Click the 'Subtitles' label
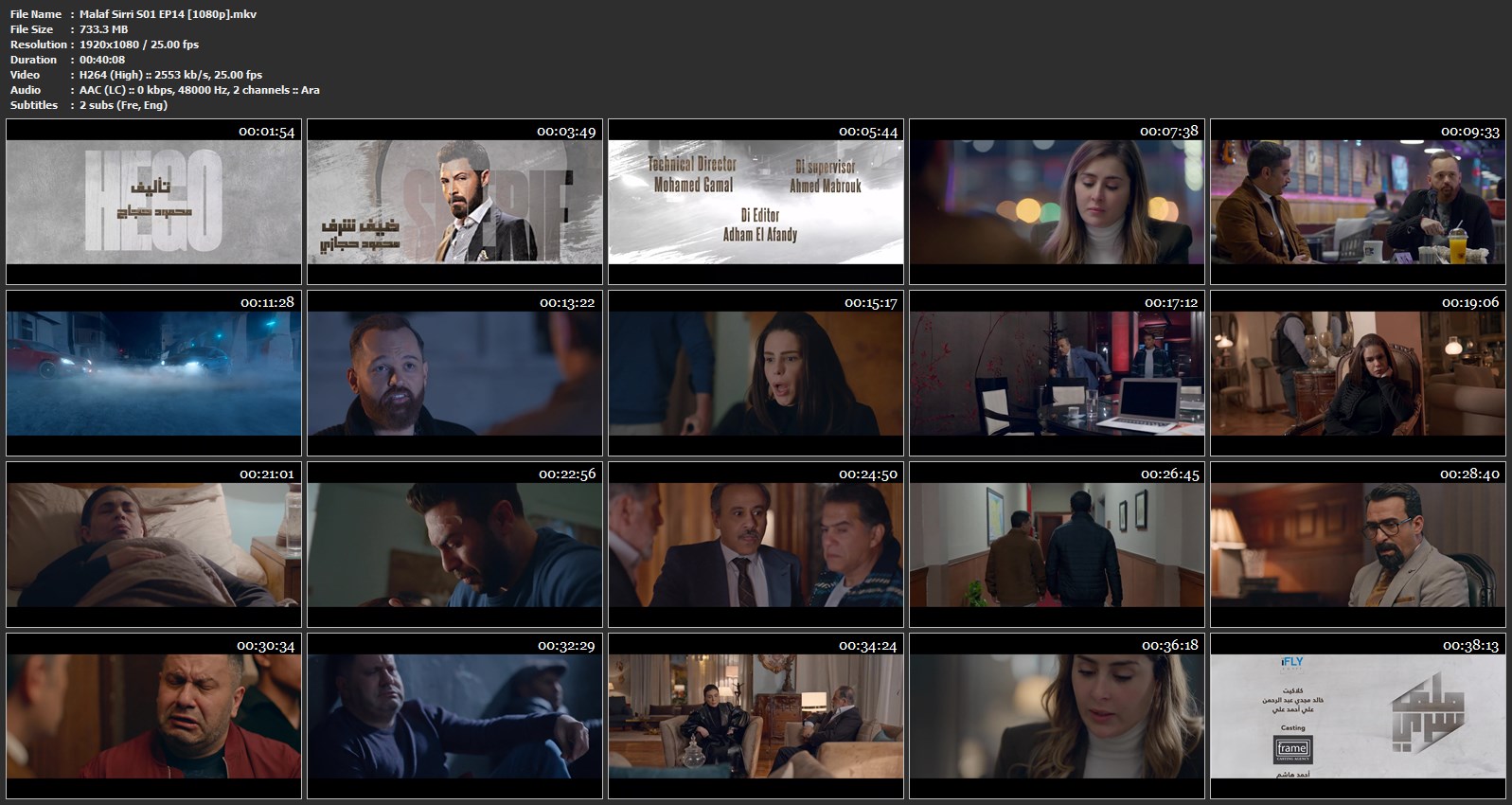Screen dimensions: 1512x805 point(34,105)
